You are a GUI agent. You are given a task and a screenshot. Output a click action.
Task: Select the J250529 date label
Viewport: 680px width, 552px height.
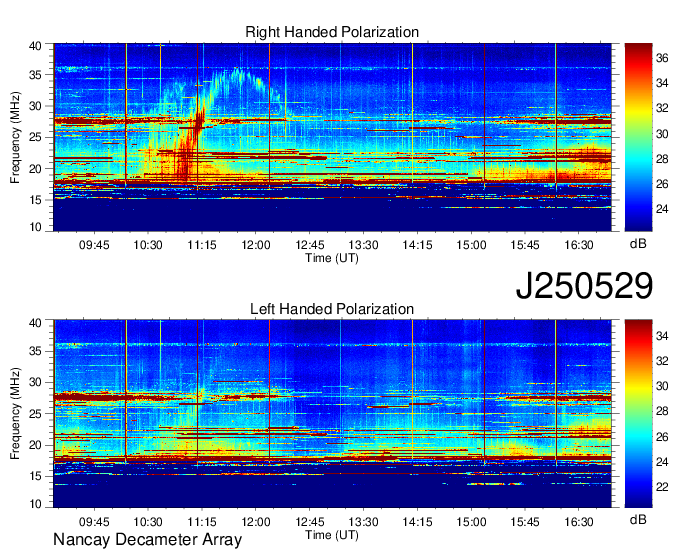point(584,285)
